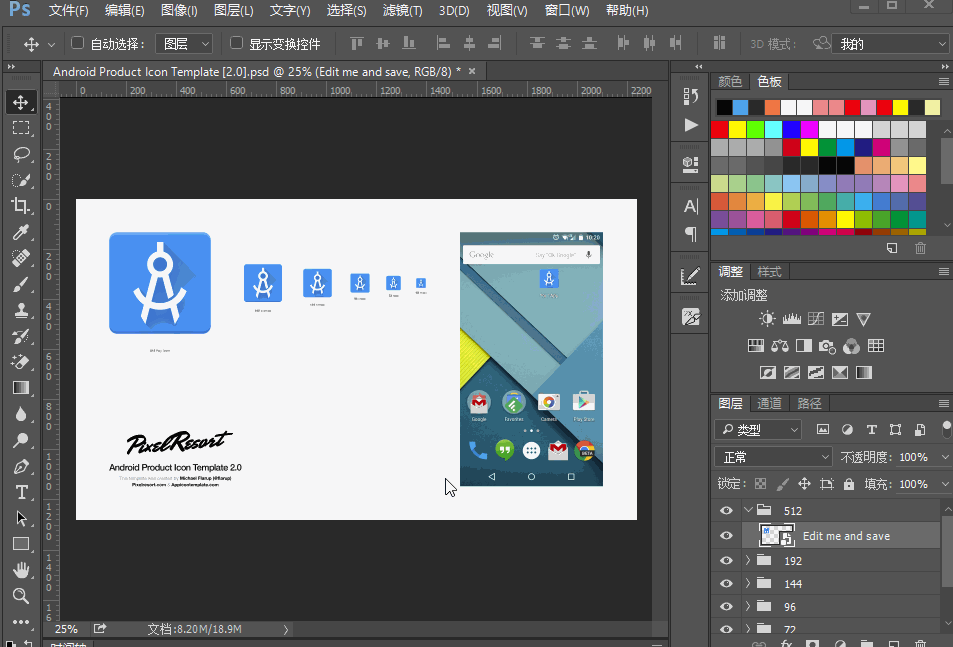Toggle lock all on the layer
Viewport: 953px width, 647px height.
[848, 484]
